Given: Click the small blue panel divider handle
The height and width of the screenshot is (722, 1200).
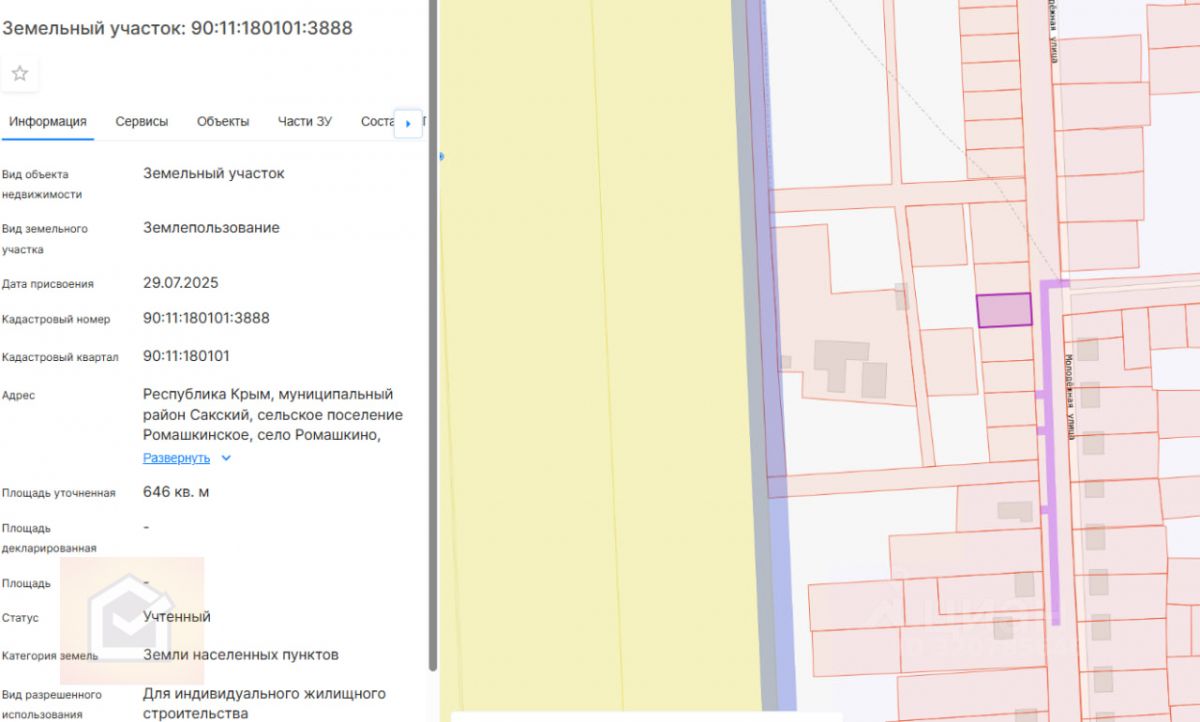Looking at the screenshot, I should pos(442,156).
